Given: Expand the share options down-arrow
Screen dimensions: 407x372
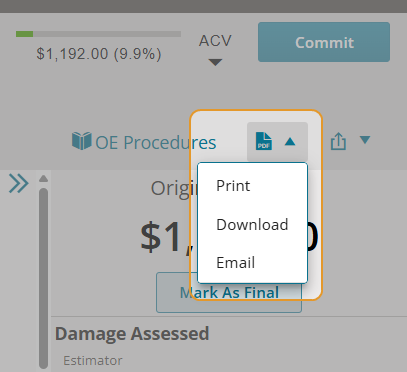Looking at the screenshot, I should tap(365, 140).
